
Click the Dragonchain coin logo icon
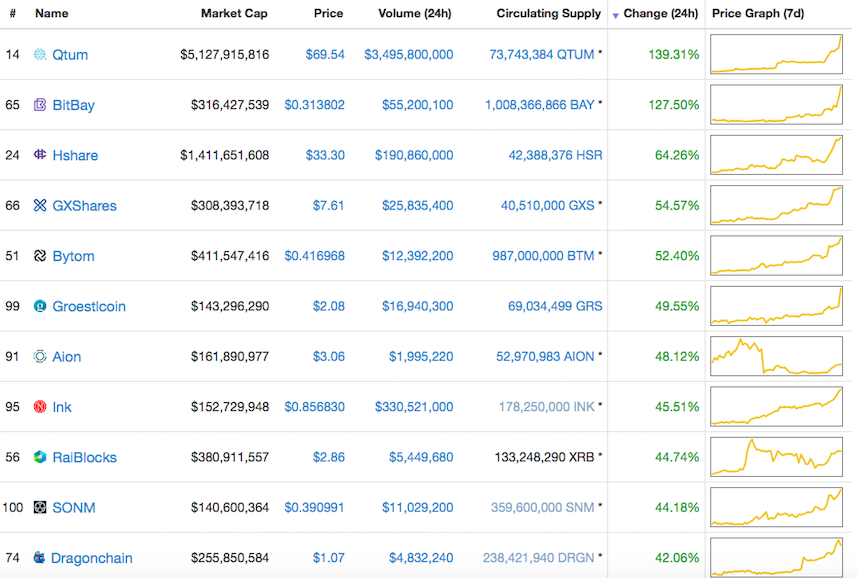click(x=39, y=557)
